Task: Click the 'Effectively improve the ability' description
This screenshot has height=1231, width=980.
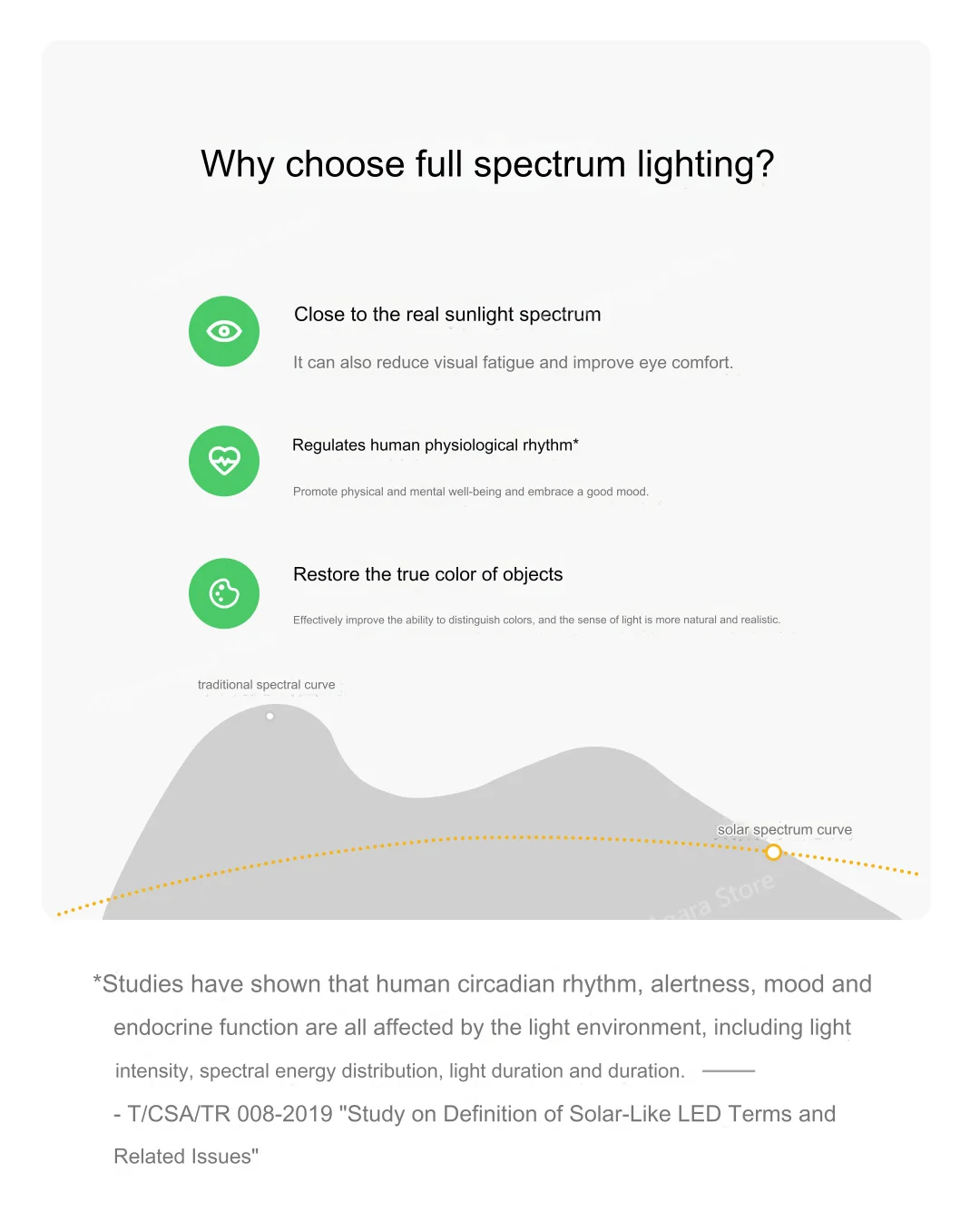Action: [536, 620]
